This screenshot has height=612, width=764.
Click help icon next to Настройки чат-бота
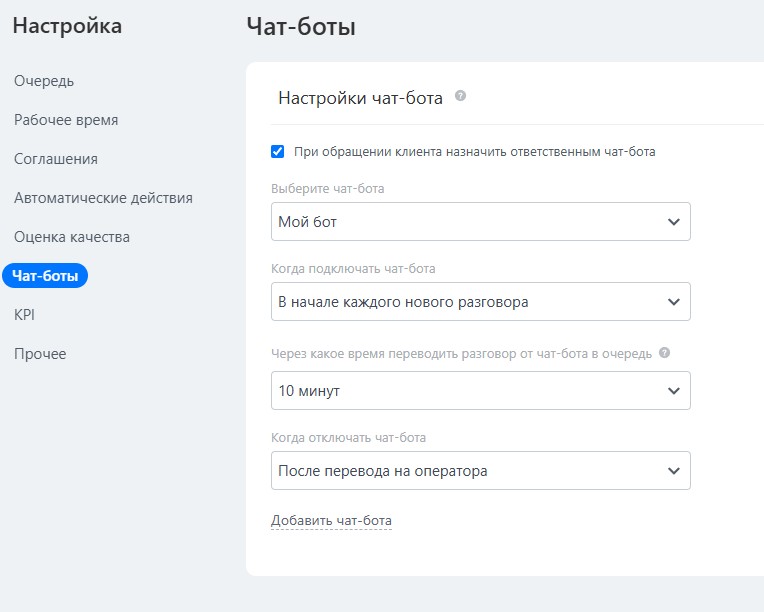pos(460,96)
